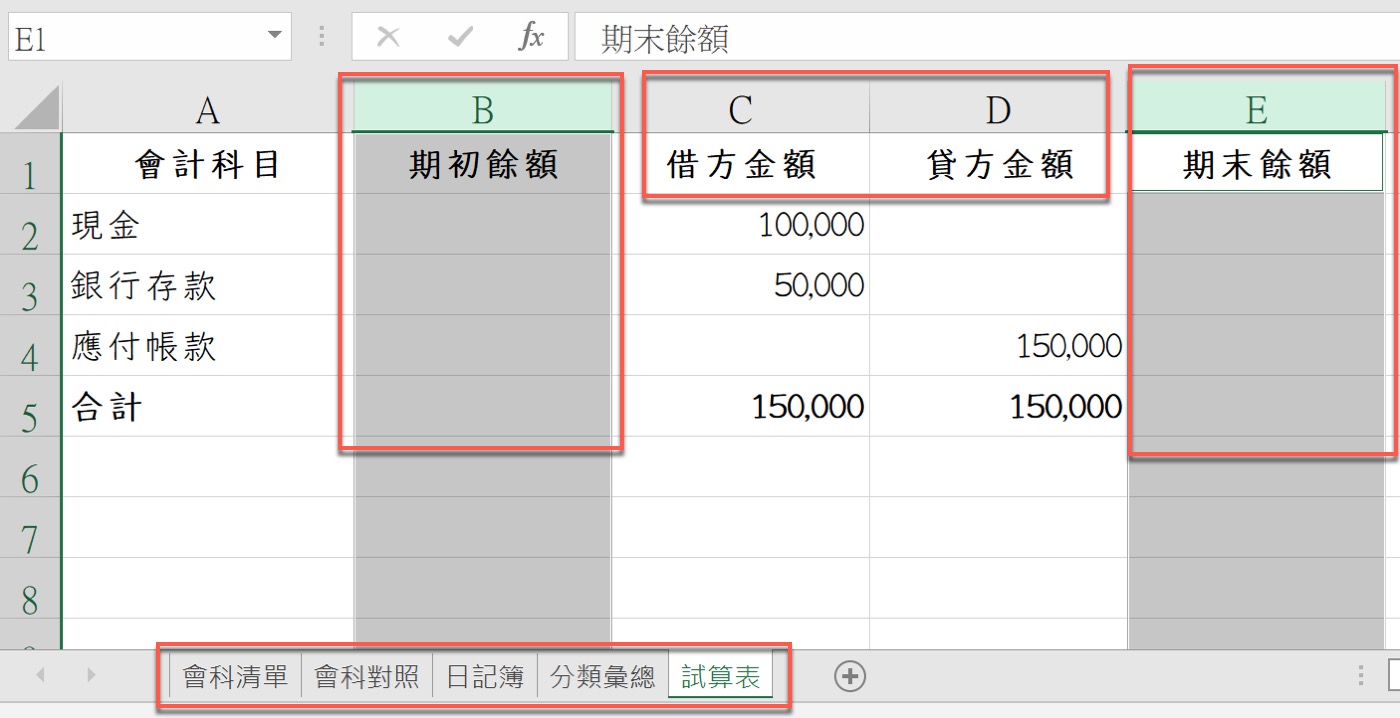
Task: Open the Insert Function dialog
Action: 530,36
